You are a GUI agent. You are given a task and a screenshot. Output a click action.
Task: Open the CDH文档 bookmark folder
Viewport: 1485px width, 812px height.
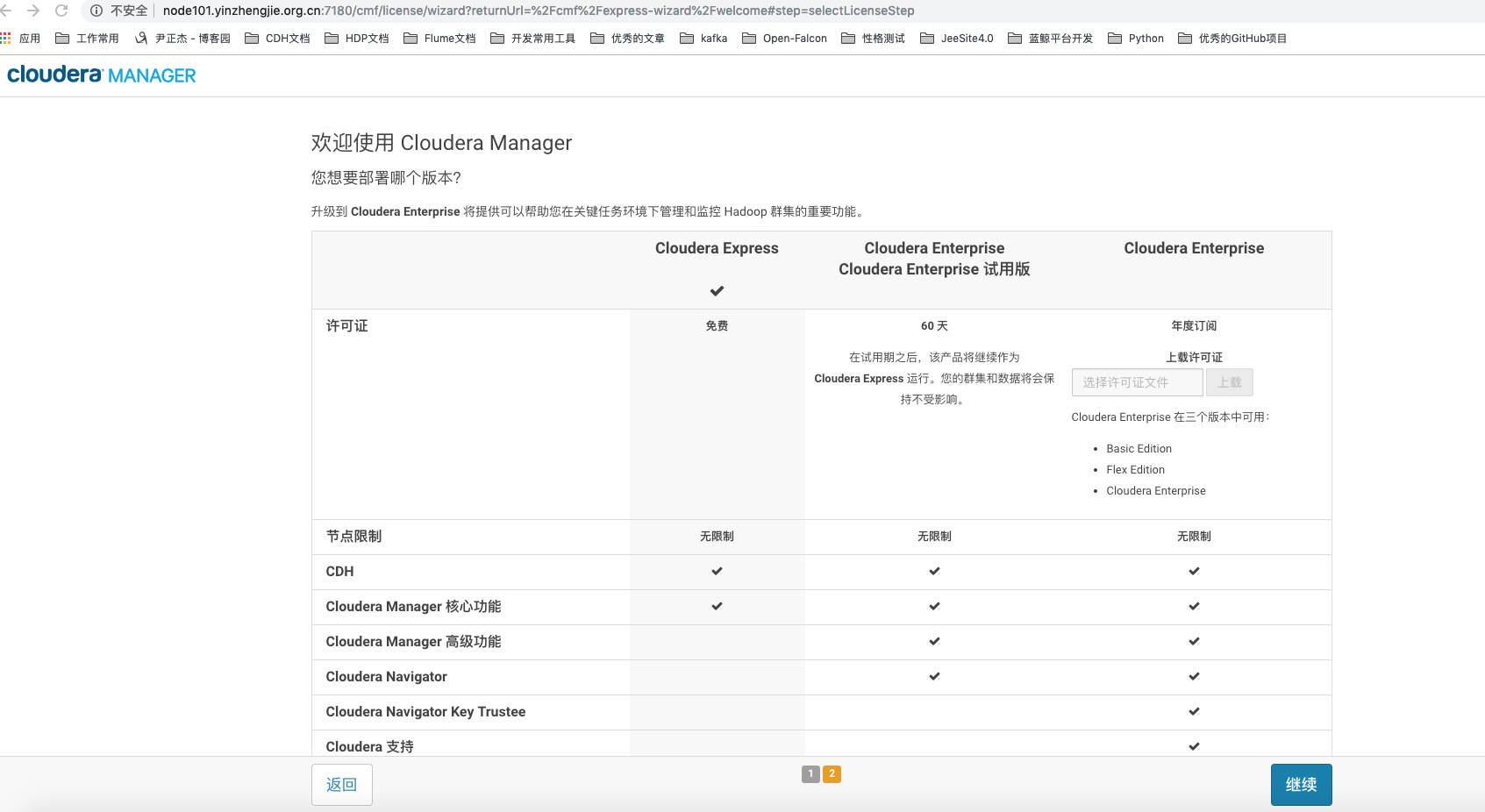click(277, 39)
